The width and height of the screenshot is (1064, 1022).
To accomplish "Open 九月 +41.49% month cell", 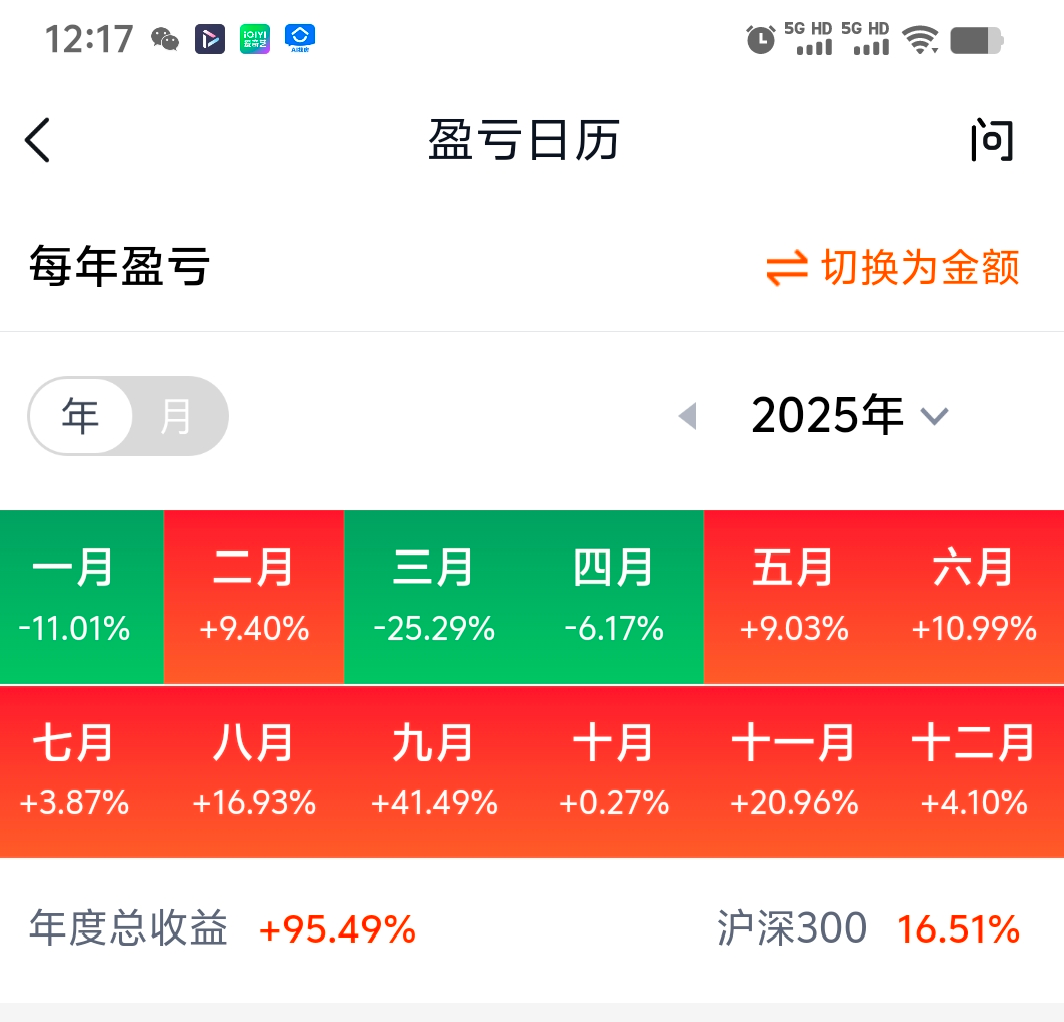I will [434, 771].
